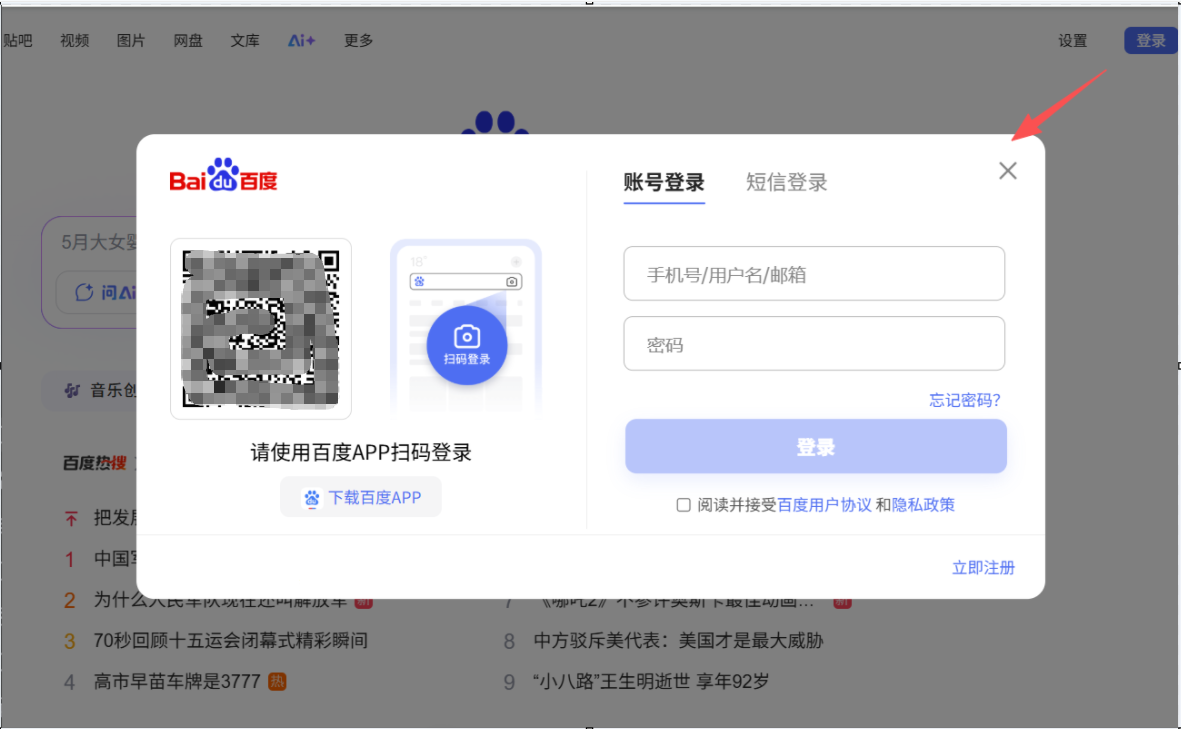This screenshot has width=1181, height=729.
Task: Open the 更多 menu item
Action: pos(359,41)
